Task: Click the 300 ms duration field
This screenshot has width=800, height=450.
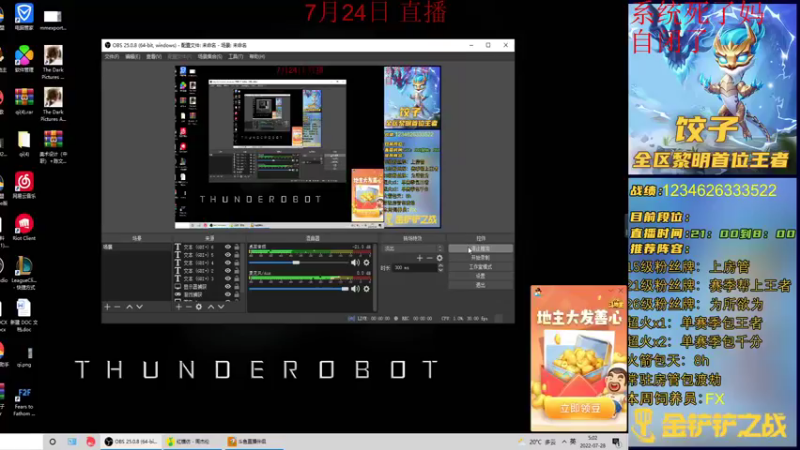Action: pos(415,268)
